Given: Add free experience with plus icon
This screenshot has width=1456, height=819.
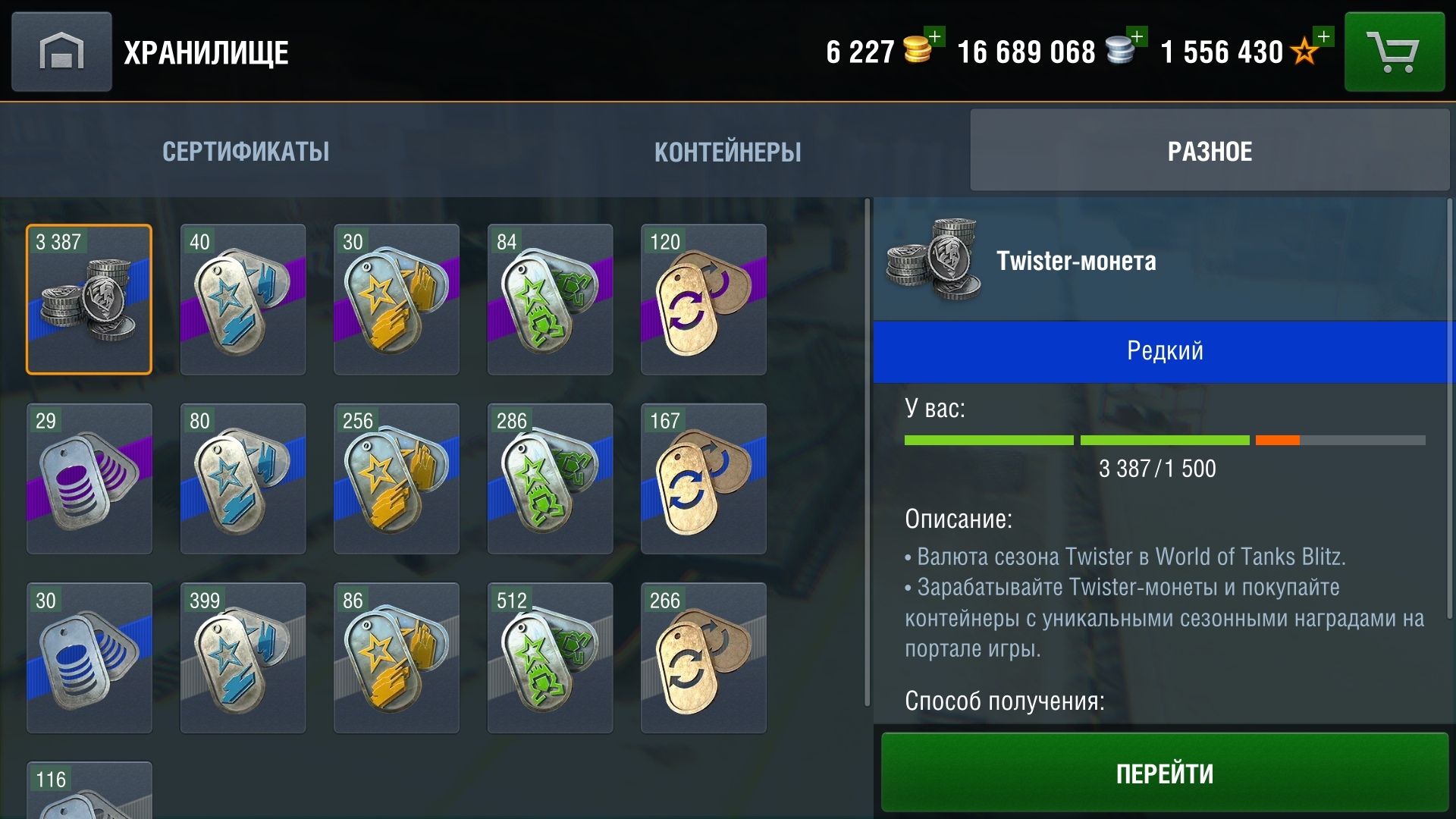Looking at the screenshot, I should (x=1323, y=36).
